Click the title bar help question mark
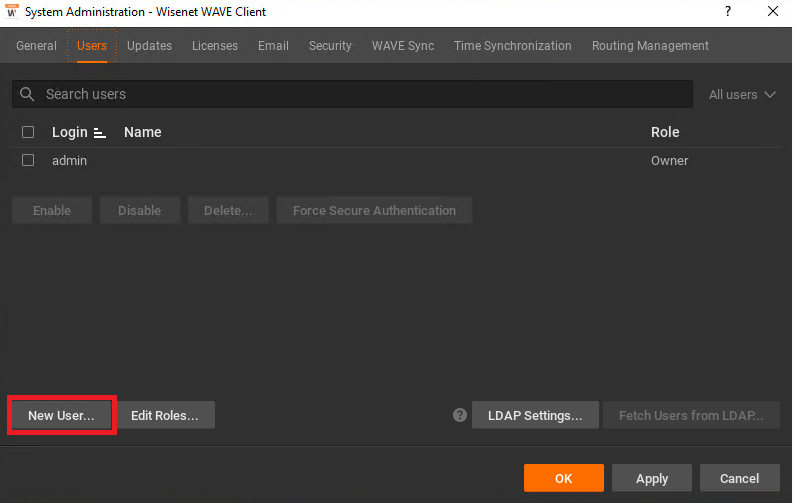Image resolution: width=795 pixels, height=503 pixels. pos(728,11)
